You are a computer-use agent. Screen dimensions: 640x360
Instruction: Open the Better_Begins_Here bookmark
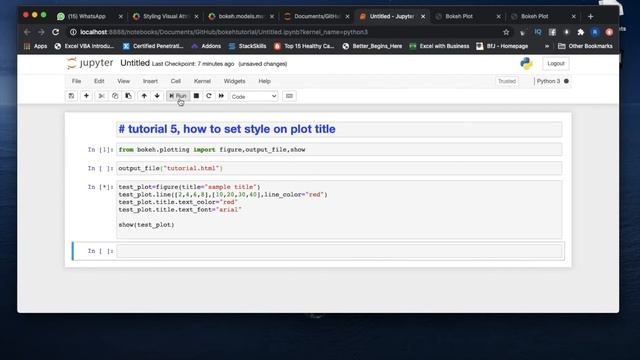pyautogui.click(x=372, y=46)
